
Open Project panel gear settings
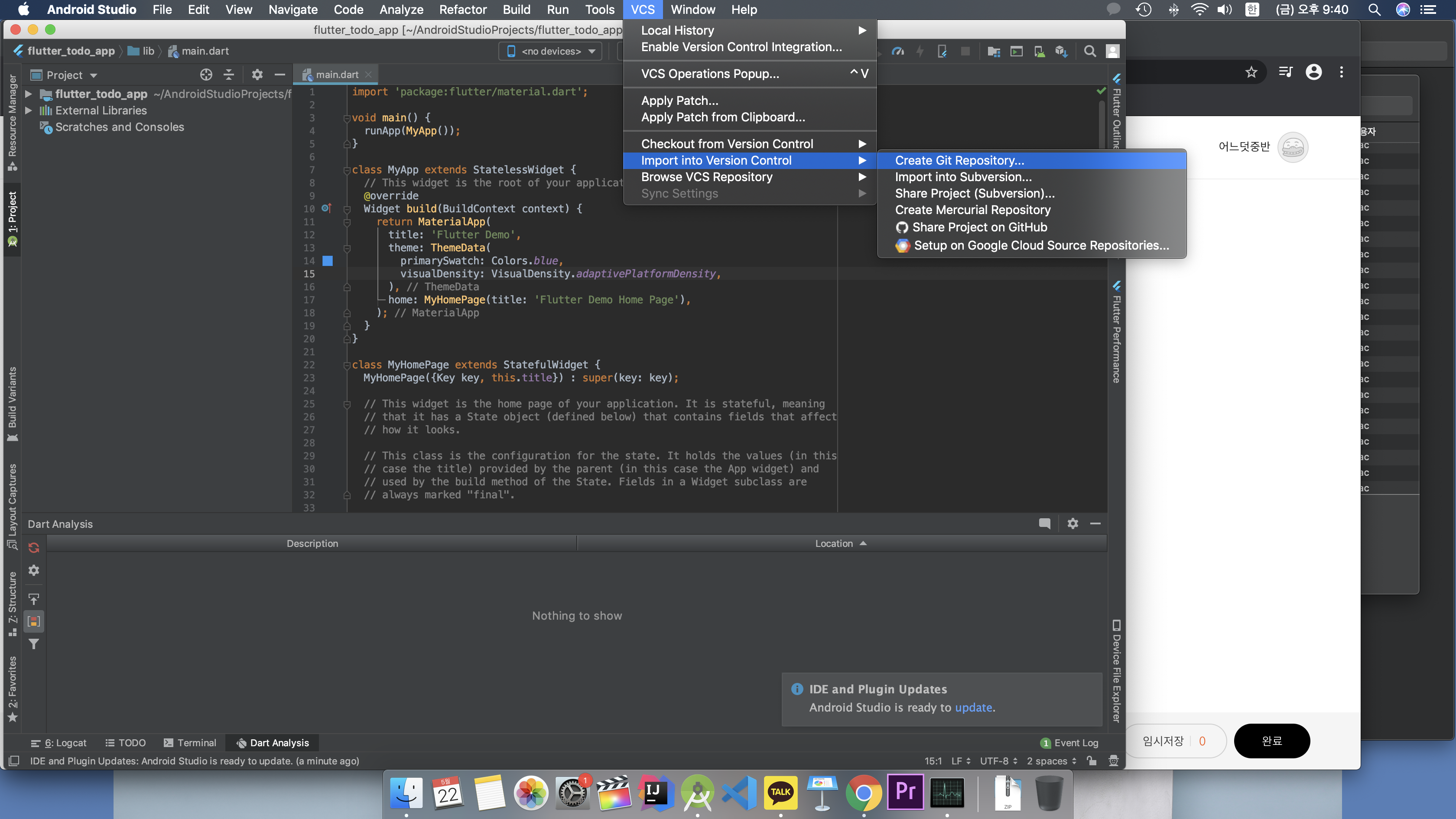click(257, 75)
